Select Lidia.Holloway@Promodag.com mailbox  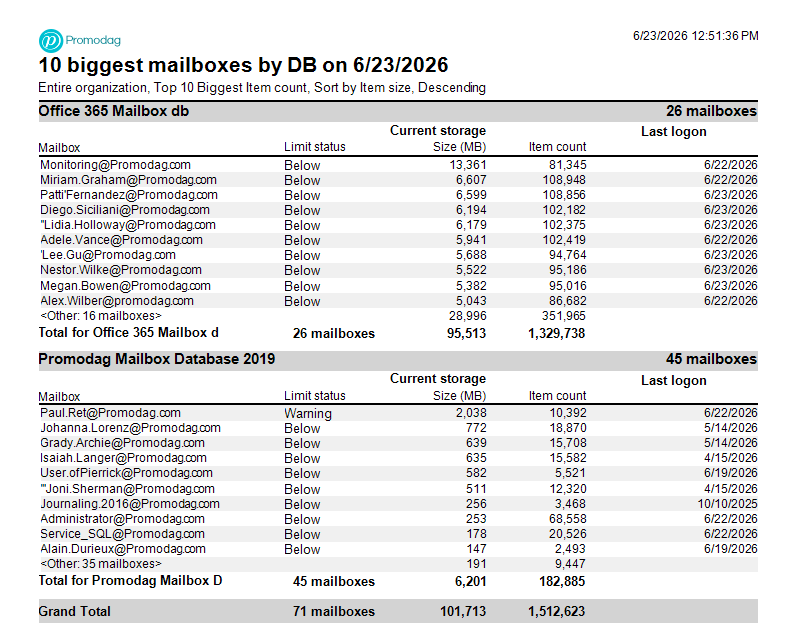pos(128,225)
